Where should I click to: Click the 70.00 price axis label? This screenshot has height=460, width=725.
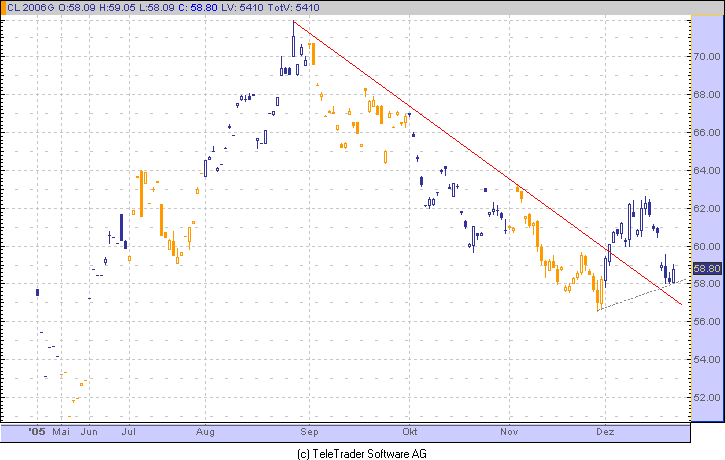tap(707, 56)
